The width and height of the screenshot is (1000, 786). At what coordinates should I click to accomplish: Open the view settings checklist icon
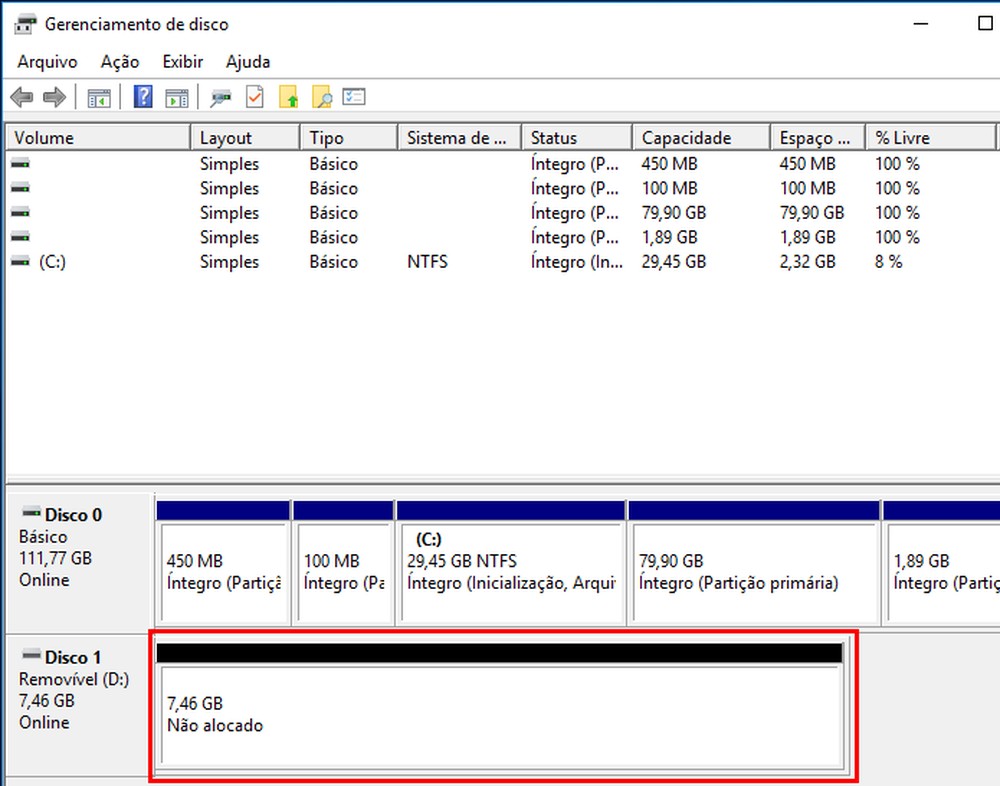click(x=354, y=97)
